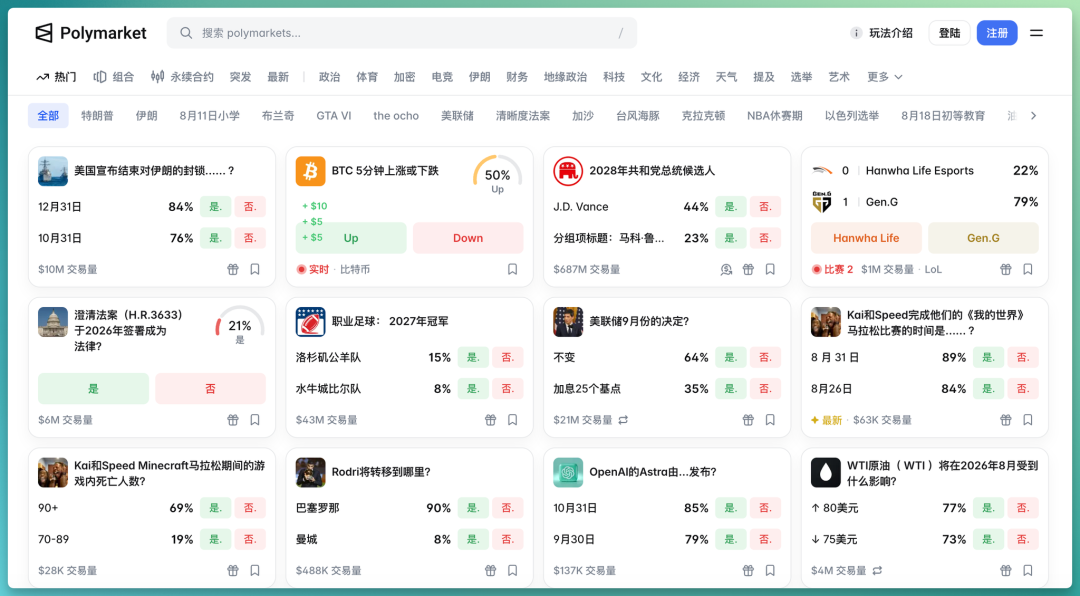
Task: Open the Polymarket logo home link
Action: [x=90, y=33]
